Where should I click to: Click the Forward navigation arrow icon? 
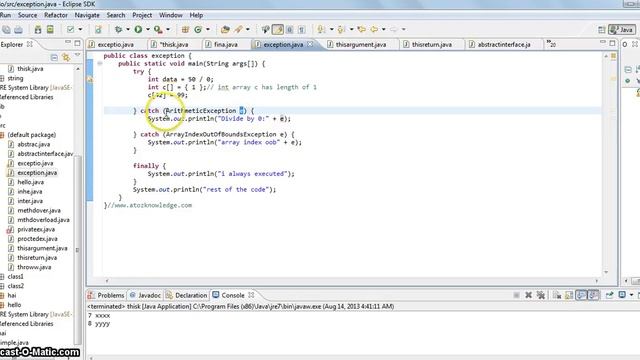point(393,29)
